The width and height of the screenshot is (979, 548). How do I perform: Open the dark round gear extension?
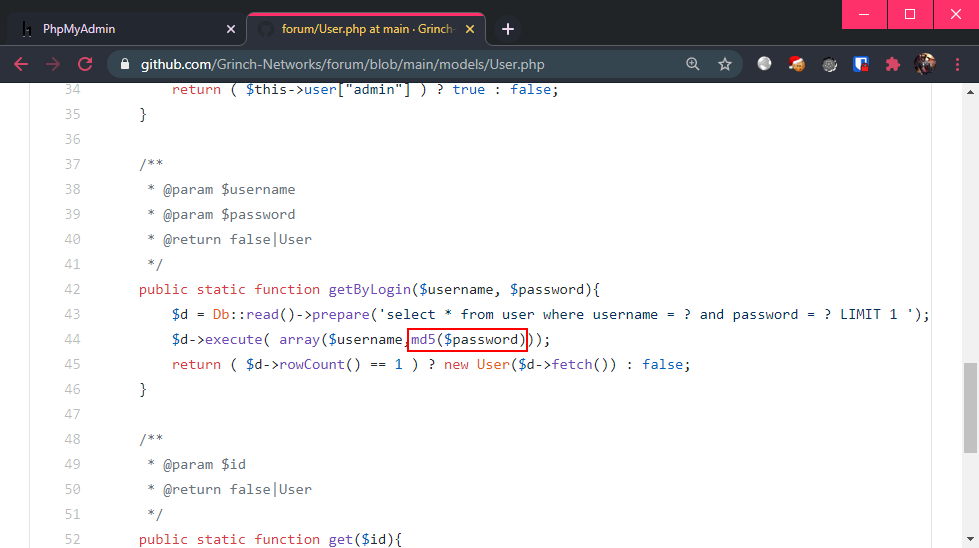829,64
